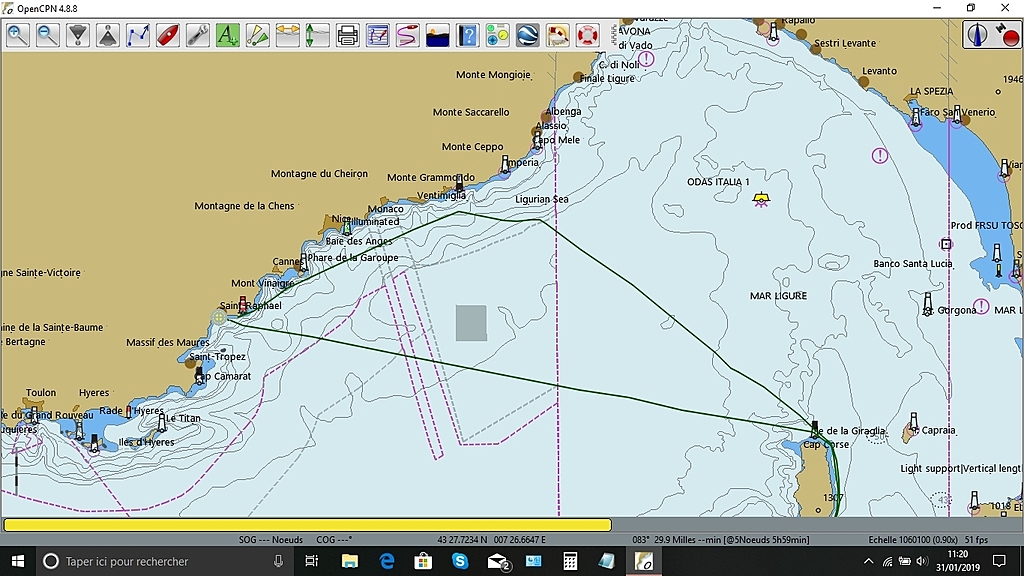The image size is (1024, 576).
Task: Click the 'Toulon' place label
Action: [40, 392]
